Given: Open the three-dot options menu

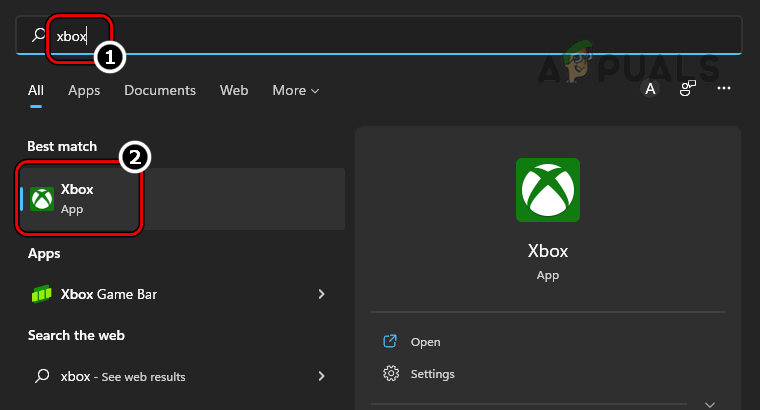Looking at the screenshot, I should click(x=724, y=89).
